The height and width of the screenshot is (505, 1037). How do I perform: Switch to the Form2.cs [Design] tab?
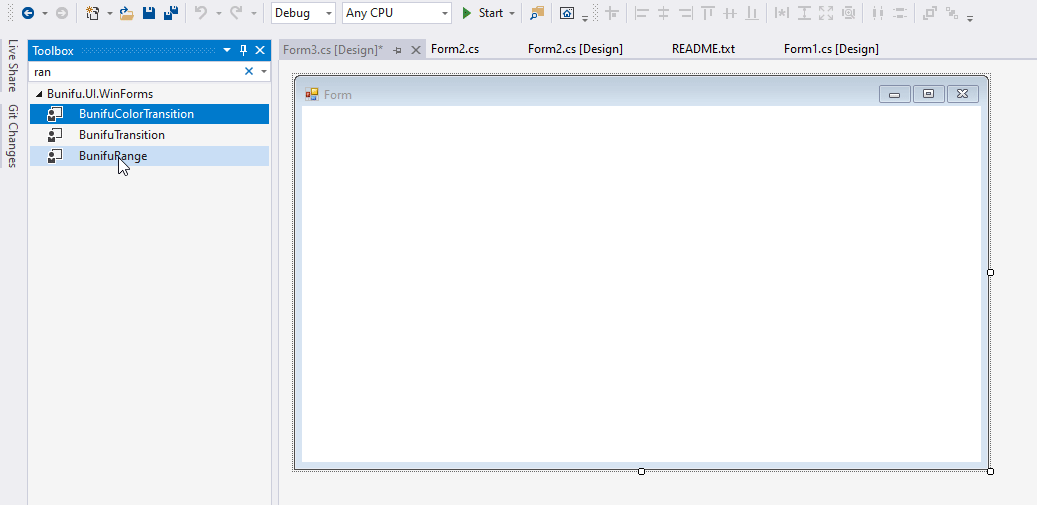coord(575,49)
